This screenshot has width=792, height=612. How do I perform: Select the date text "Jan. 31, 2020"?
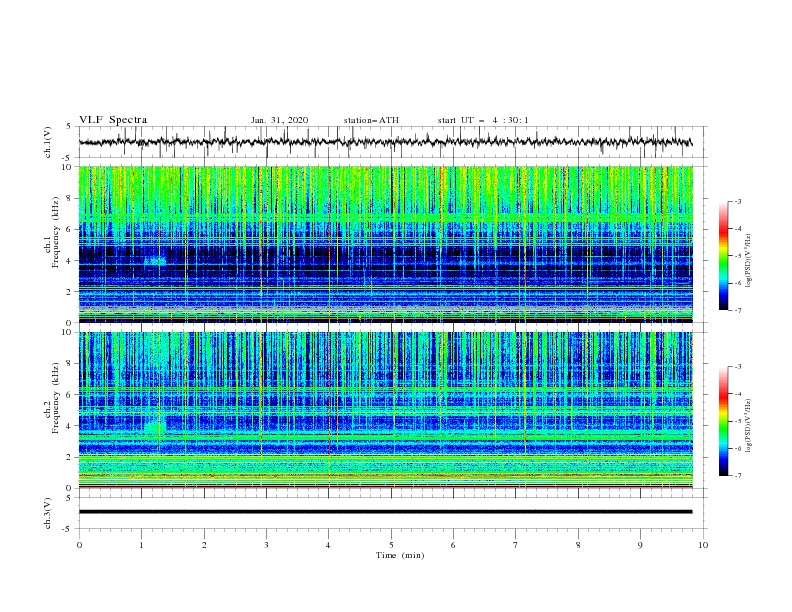(279, 120)
